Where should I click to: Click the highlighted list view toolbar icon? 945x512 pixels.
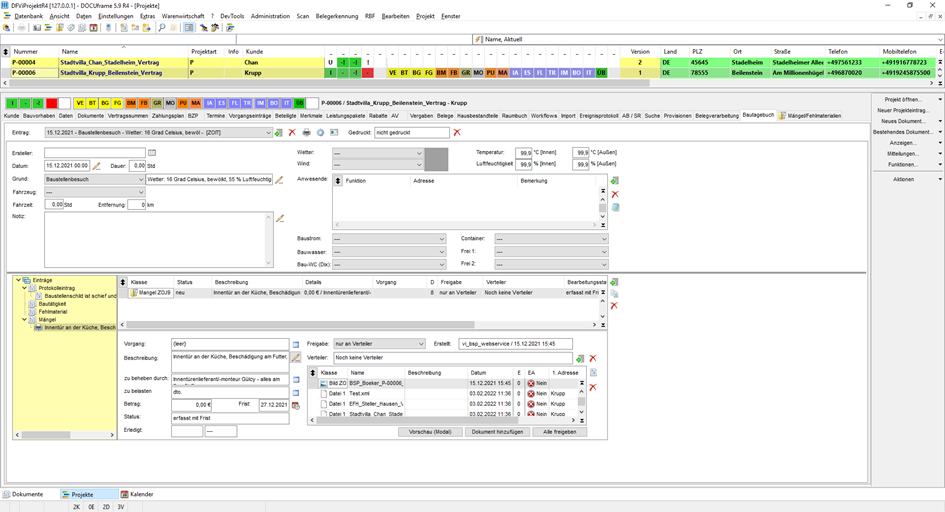pyautogui.click(x=189, y=28)
